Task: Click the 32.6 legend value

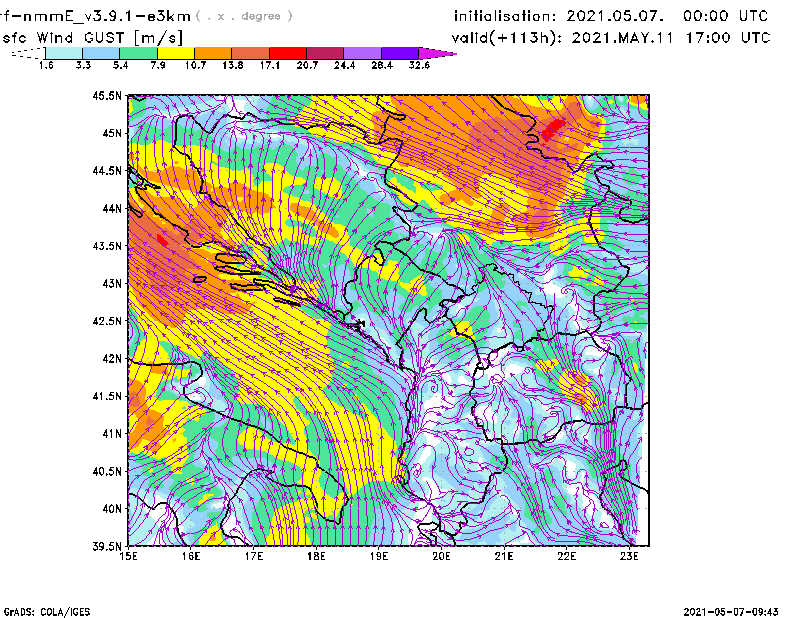Action: [x=419, y=65]
